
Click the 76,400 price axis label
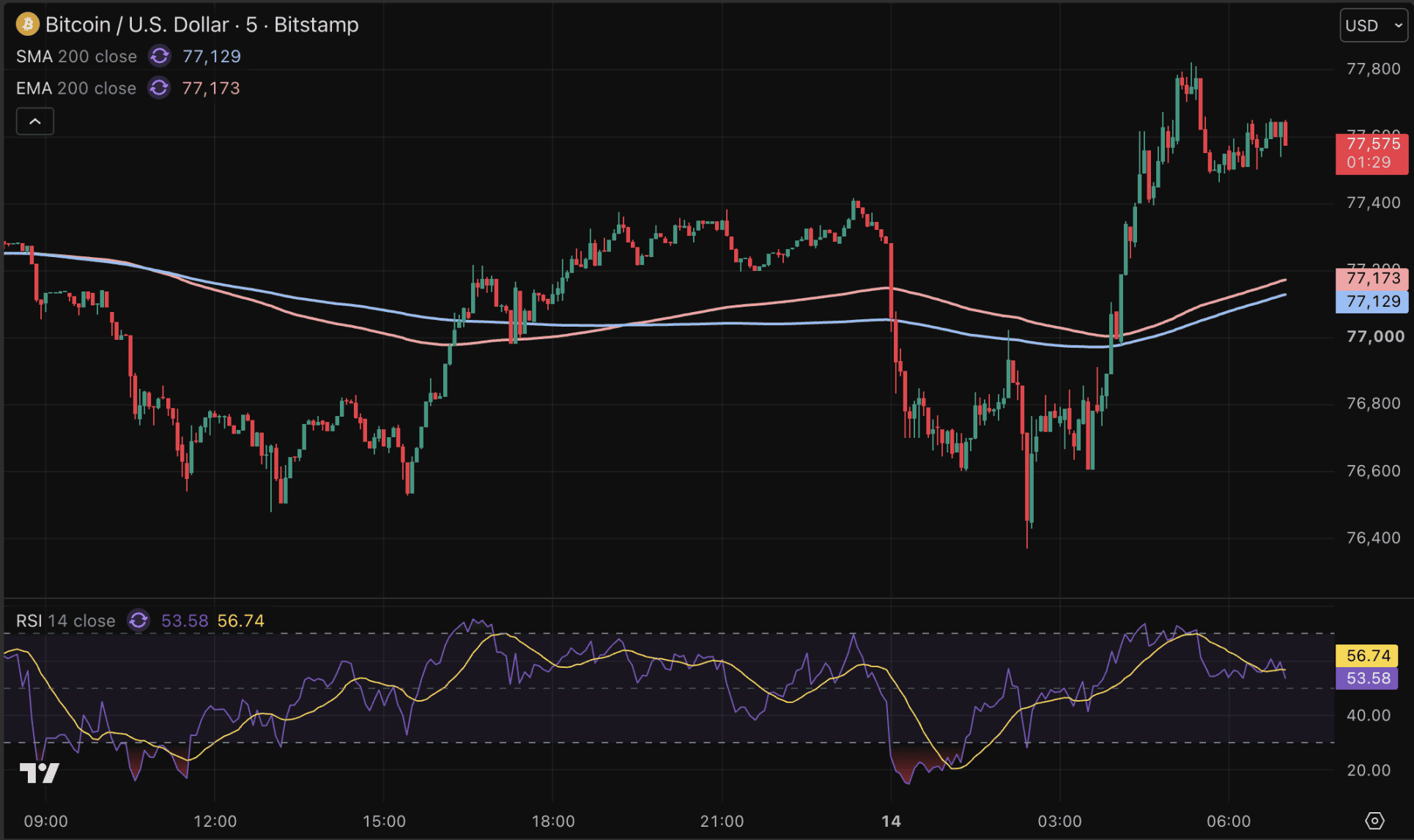[1374, 538]
